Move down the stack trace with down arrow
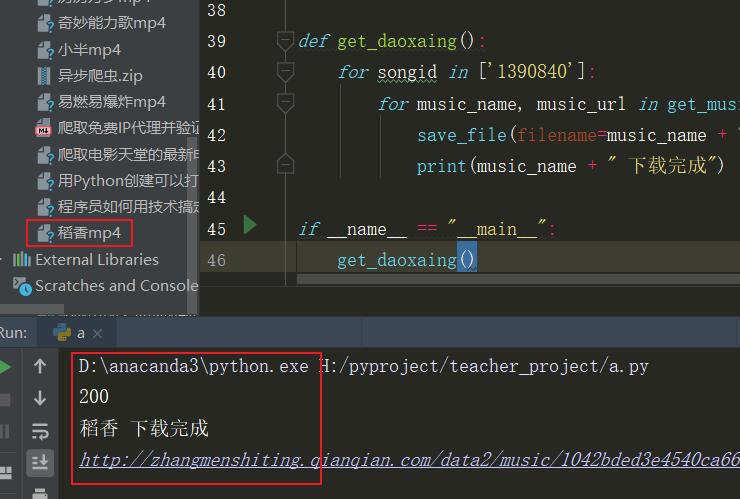Image resolution: width=740 pixels, height=499 pixels. (x=40, y=398)
